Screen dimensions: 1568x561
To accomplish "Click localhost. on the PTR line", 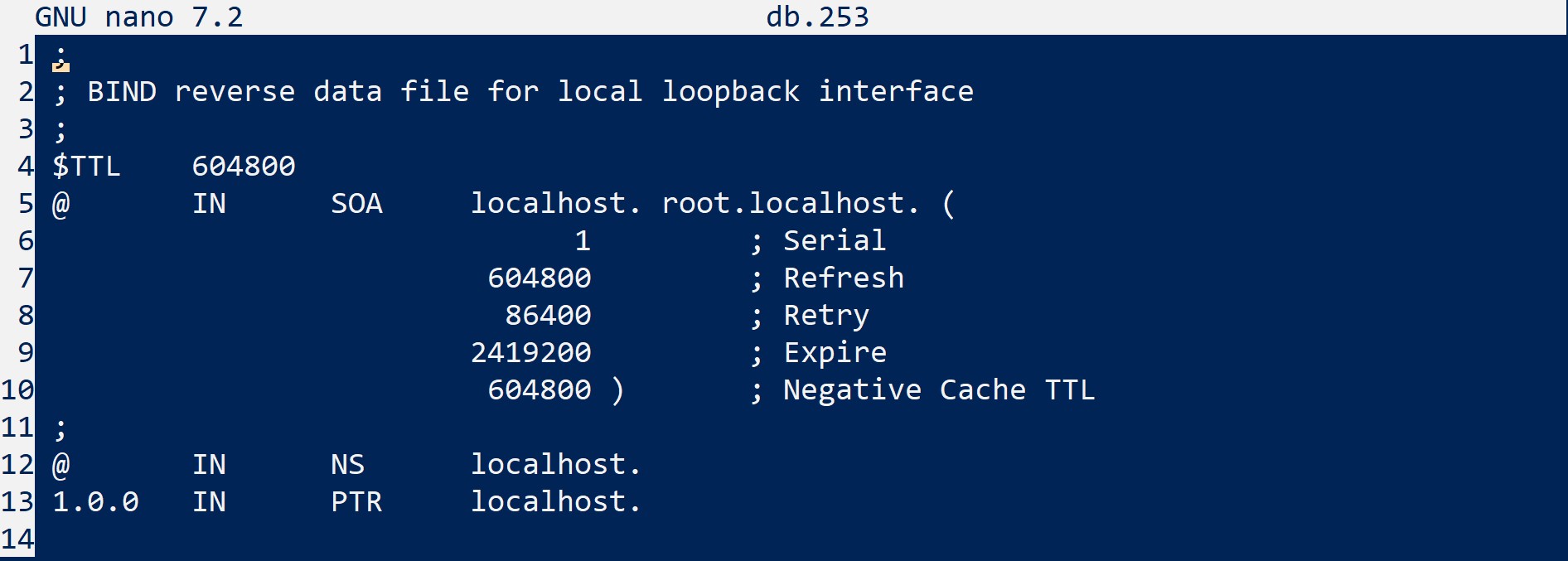I will [555, 502].
